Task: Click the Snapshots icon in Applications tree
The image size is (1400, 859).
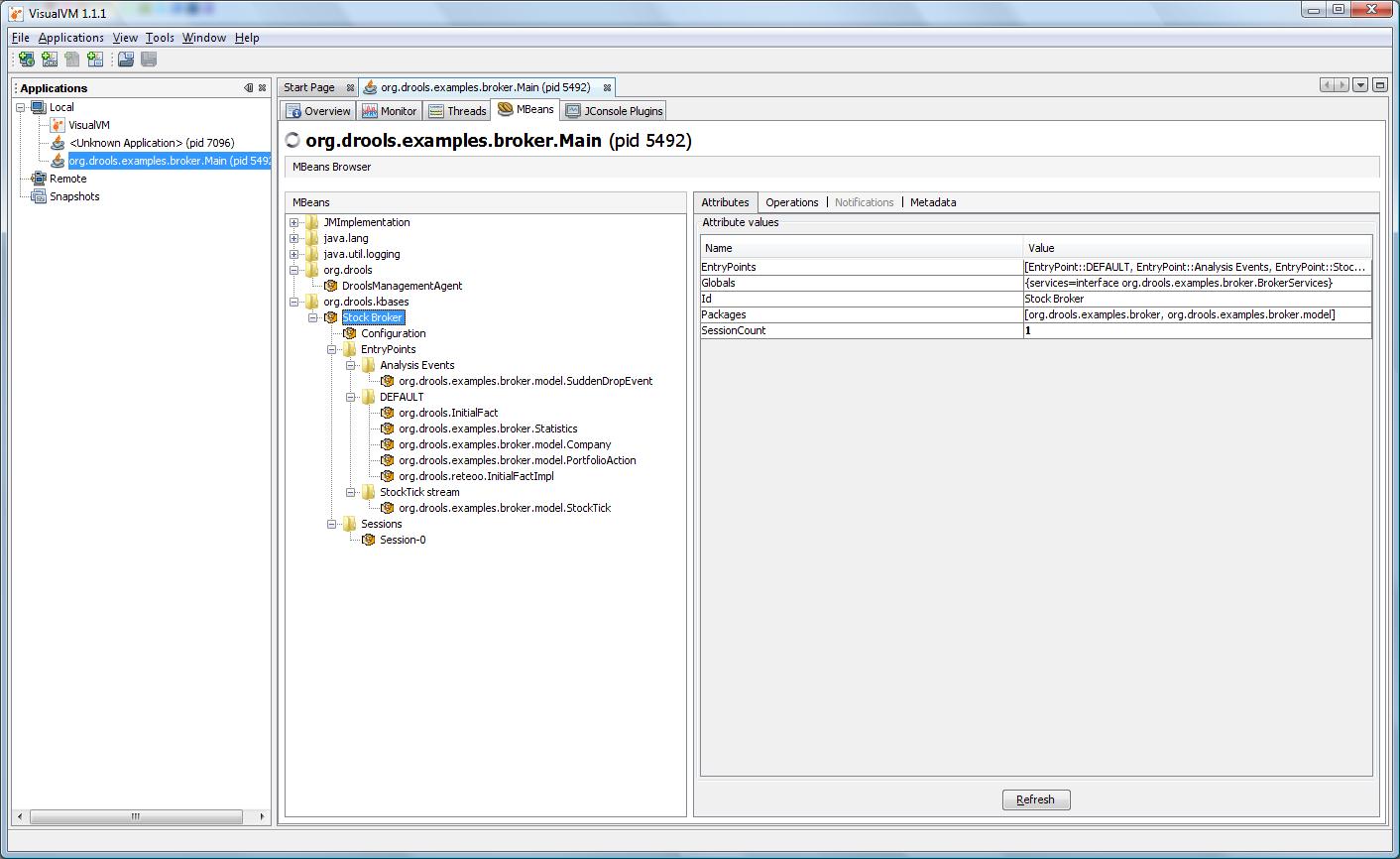Action: [39, 196]
